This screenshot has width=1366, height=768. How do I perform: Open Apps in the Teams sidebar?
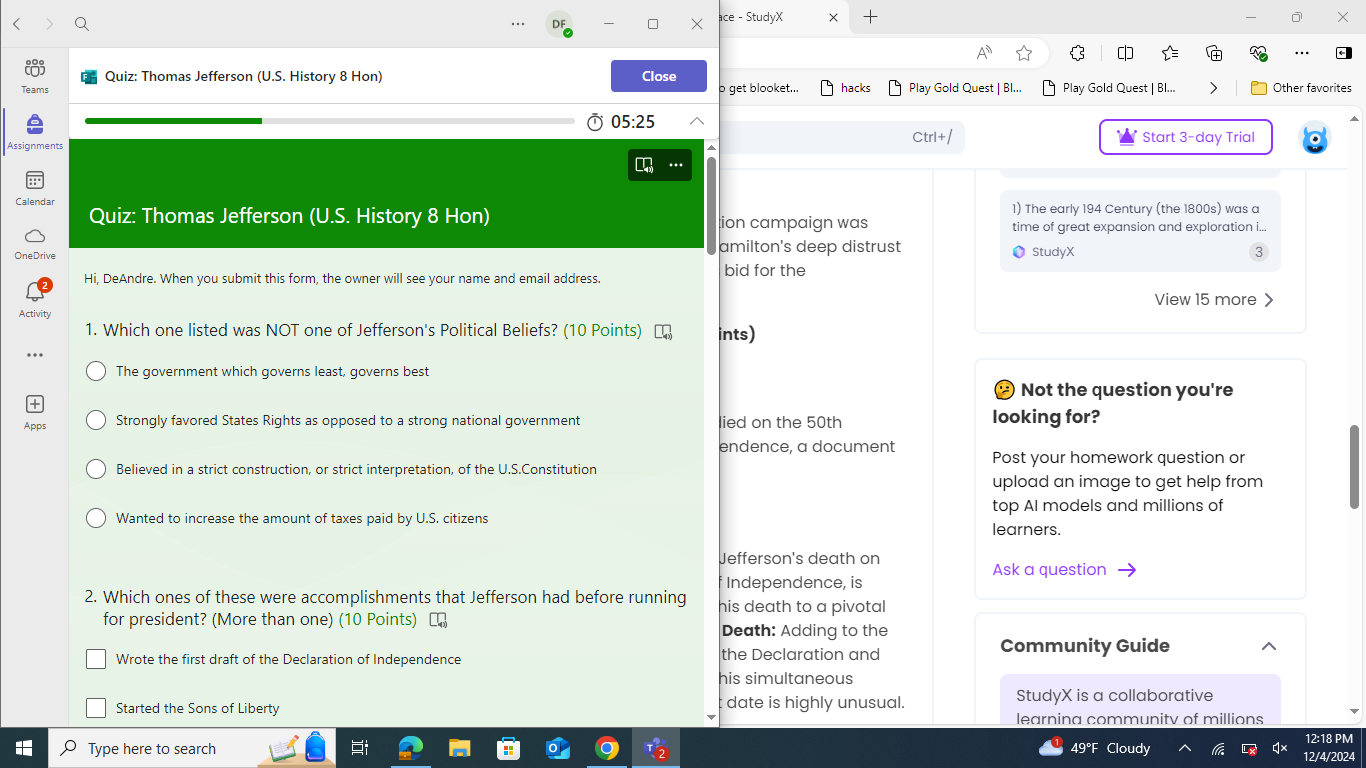(x=35, y=411)
